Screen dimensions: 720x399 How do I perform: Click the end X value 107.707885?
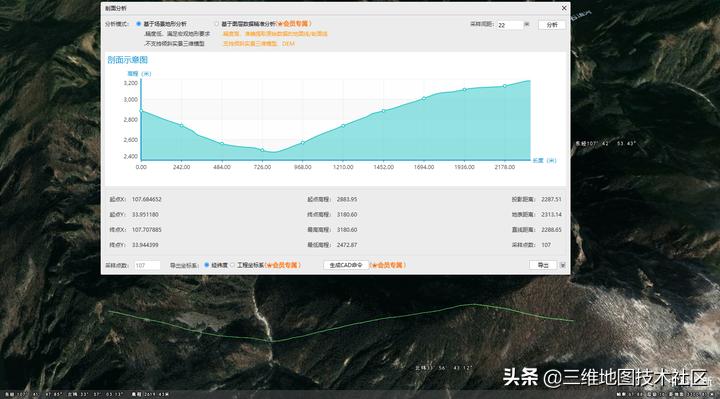point(146,230)
